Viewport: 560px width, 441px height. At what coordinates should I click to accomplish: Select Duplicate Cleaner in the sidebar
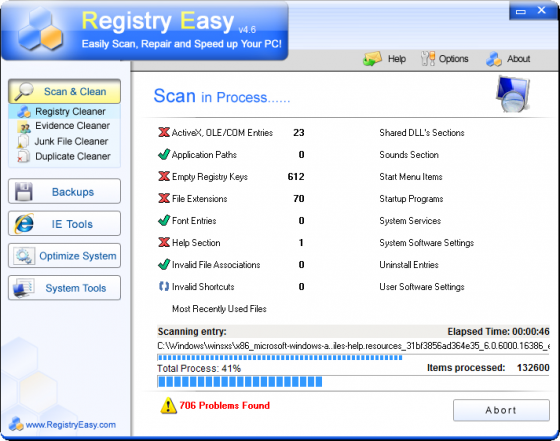click(x=64, y=156)
